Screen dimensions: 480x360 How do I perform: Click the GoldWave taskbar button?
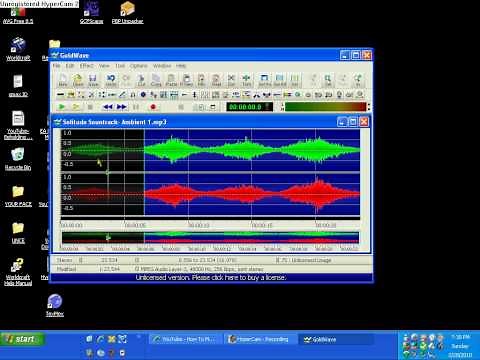click(x=335, y=339)
